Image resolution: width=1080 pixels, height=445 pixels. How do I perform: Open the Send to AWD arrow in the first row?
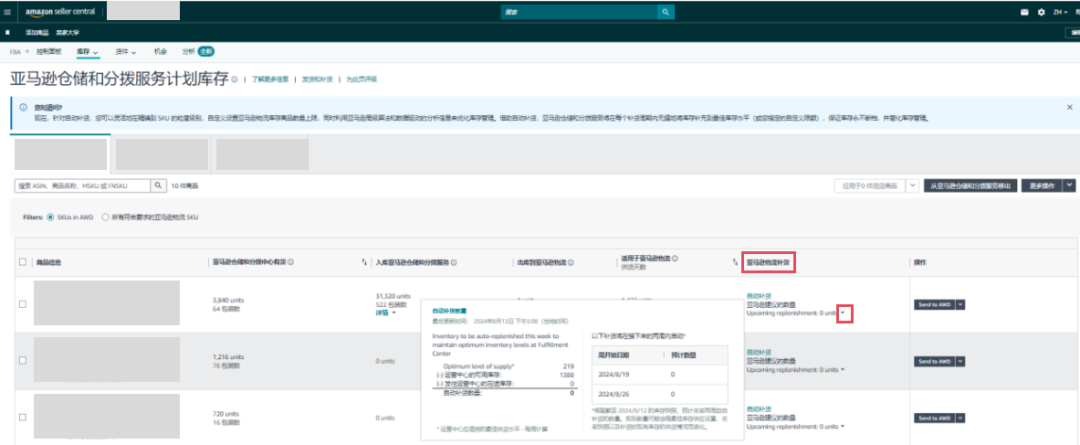[x=960, y=304]
